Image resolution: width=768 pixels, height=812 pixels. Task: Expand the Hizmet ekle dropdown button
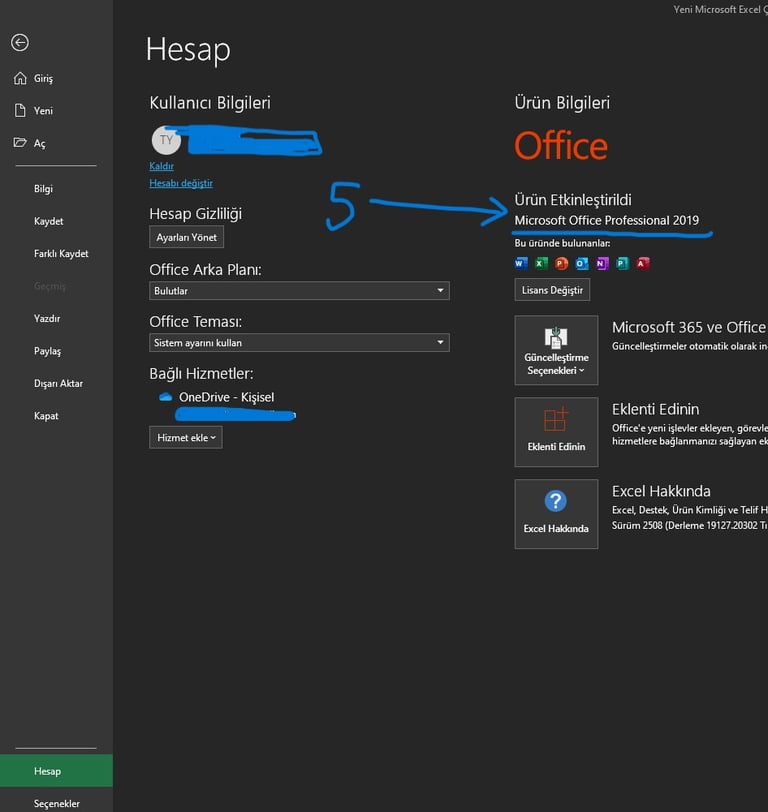(x=186, y=438)
